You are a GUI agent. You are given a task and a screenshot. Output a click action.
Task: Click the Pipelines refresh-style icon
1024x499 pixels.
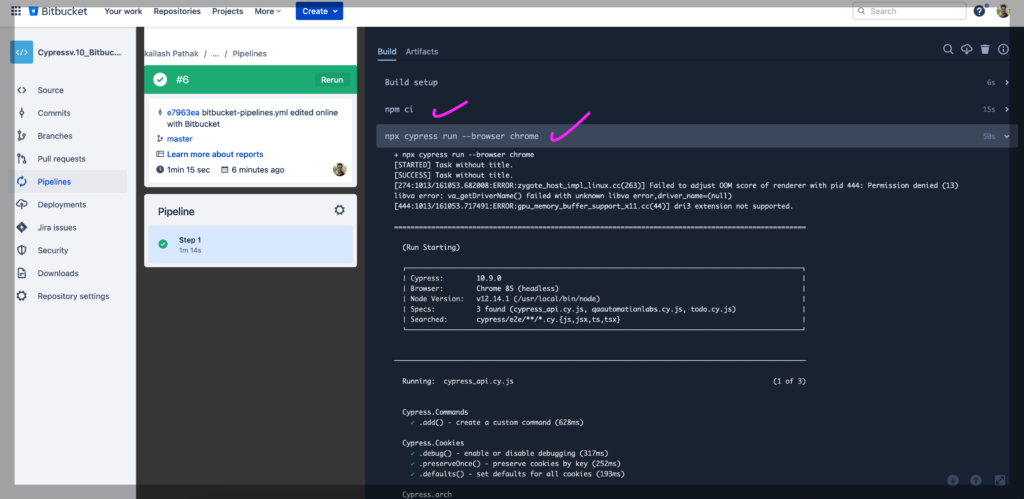coord(22,182)
